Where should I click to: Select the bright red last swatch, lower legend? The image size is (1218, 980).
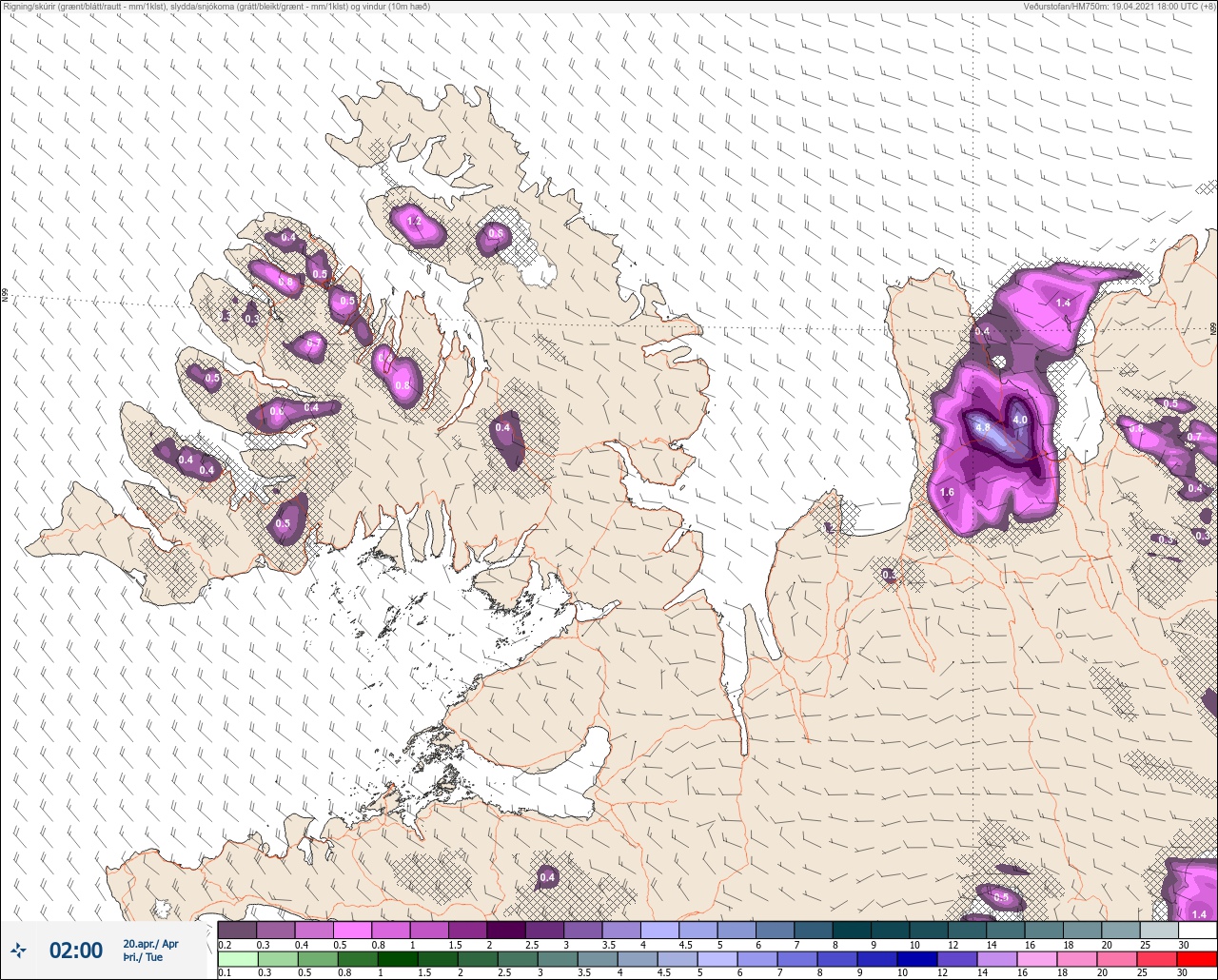[x=1197, y=958]
